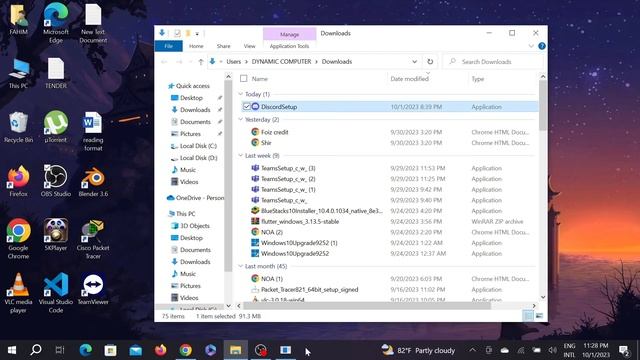Show hidden system tray icons chevron
The width and height of the screenshot is (640, 360).
coord(472,350)
